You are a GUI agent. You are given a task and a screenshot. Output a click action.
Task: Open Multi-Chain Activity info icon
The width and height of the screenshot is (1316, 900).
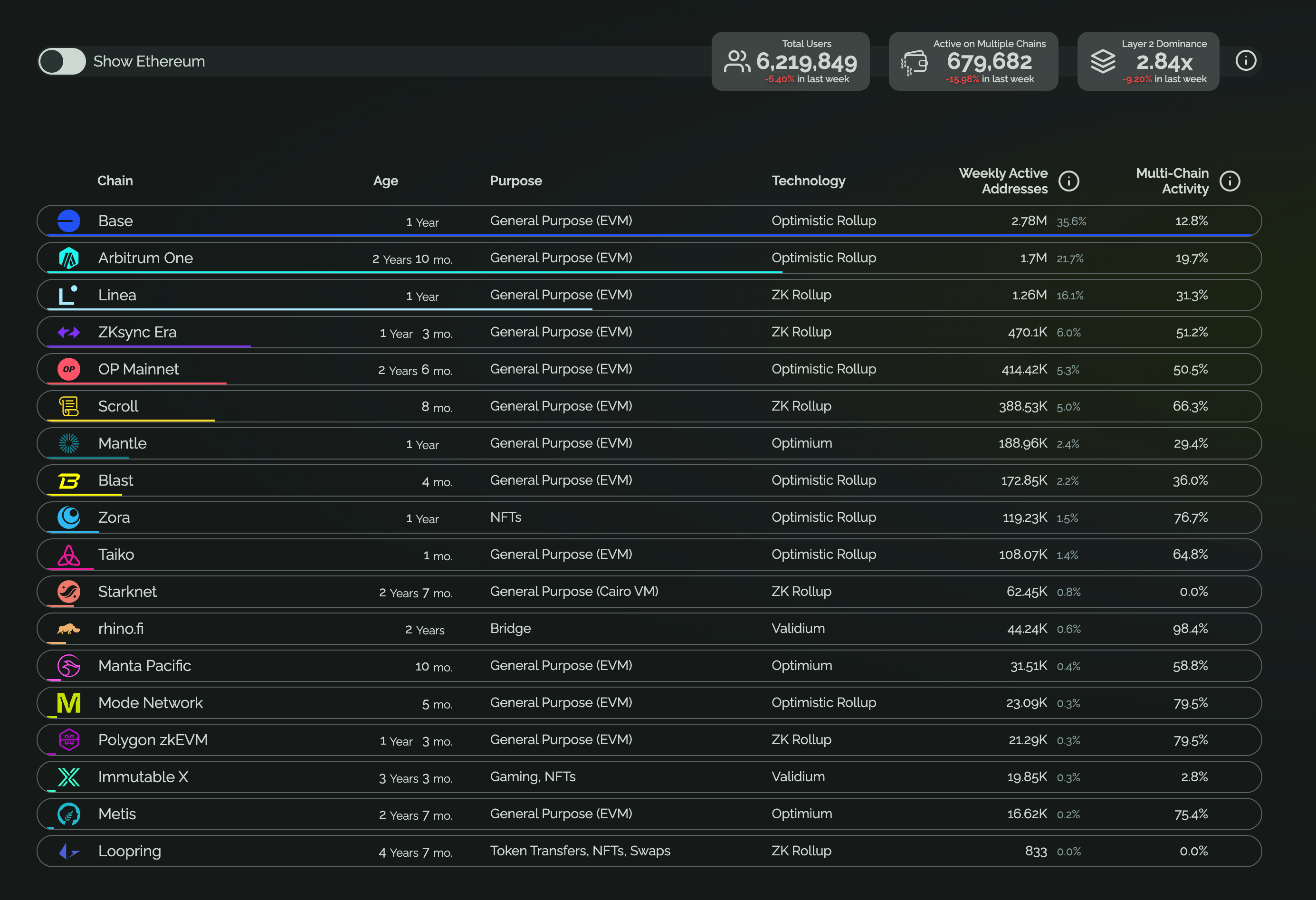click(1230, 181)
